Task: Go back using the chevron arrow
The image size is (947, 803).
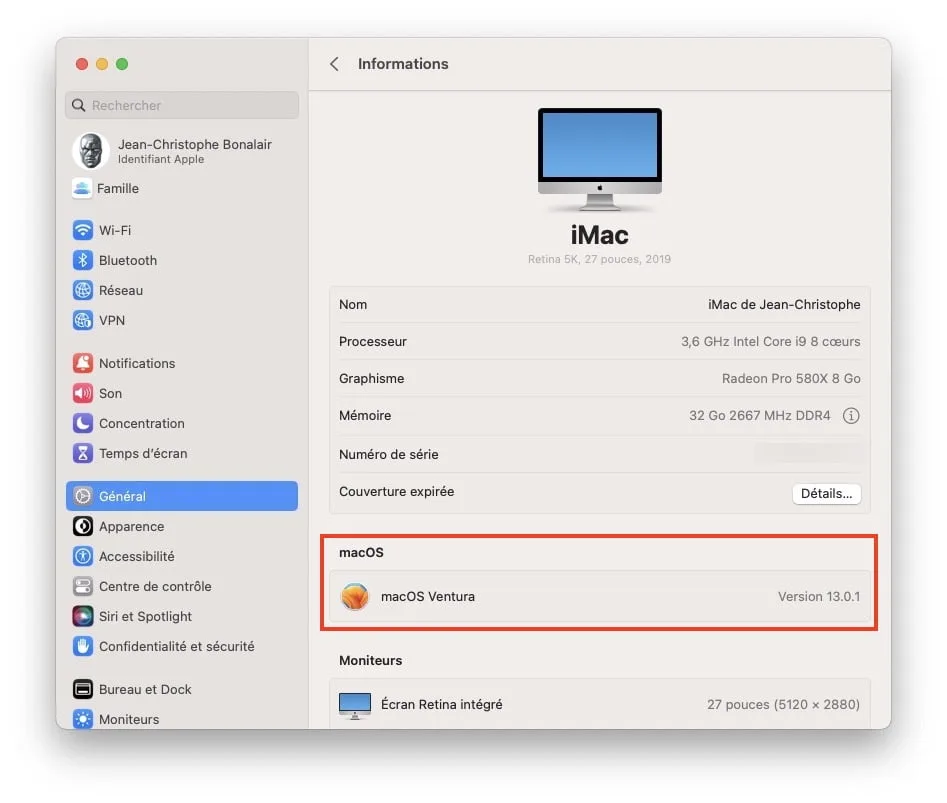Action: coord(335,64)
